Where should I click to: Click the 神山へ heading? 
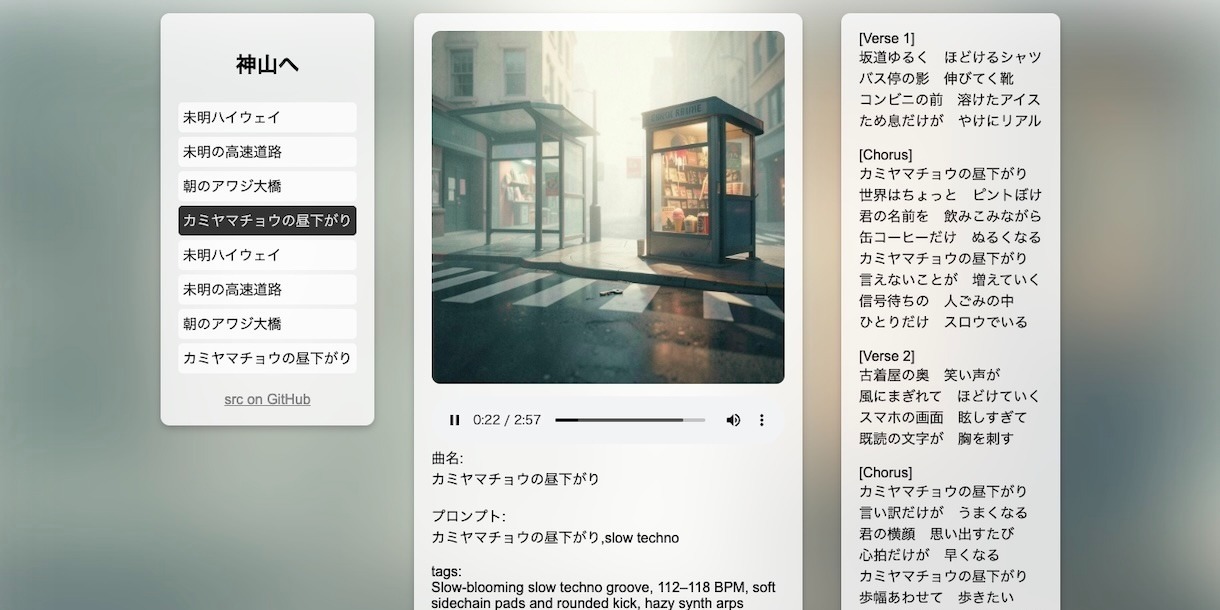[267, 65]
